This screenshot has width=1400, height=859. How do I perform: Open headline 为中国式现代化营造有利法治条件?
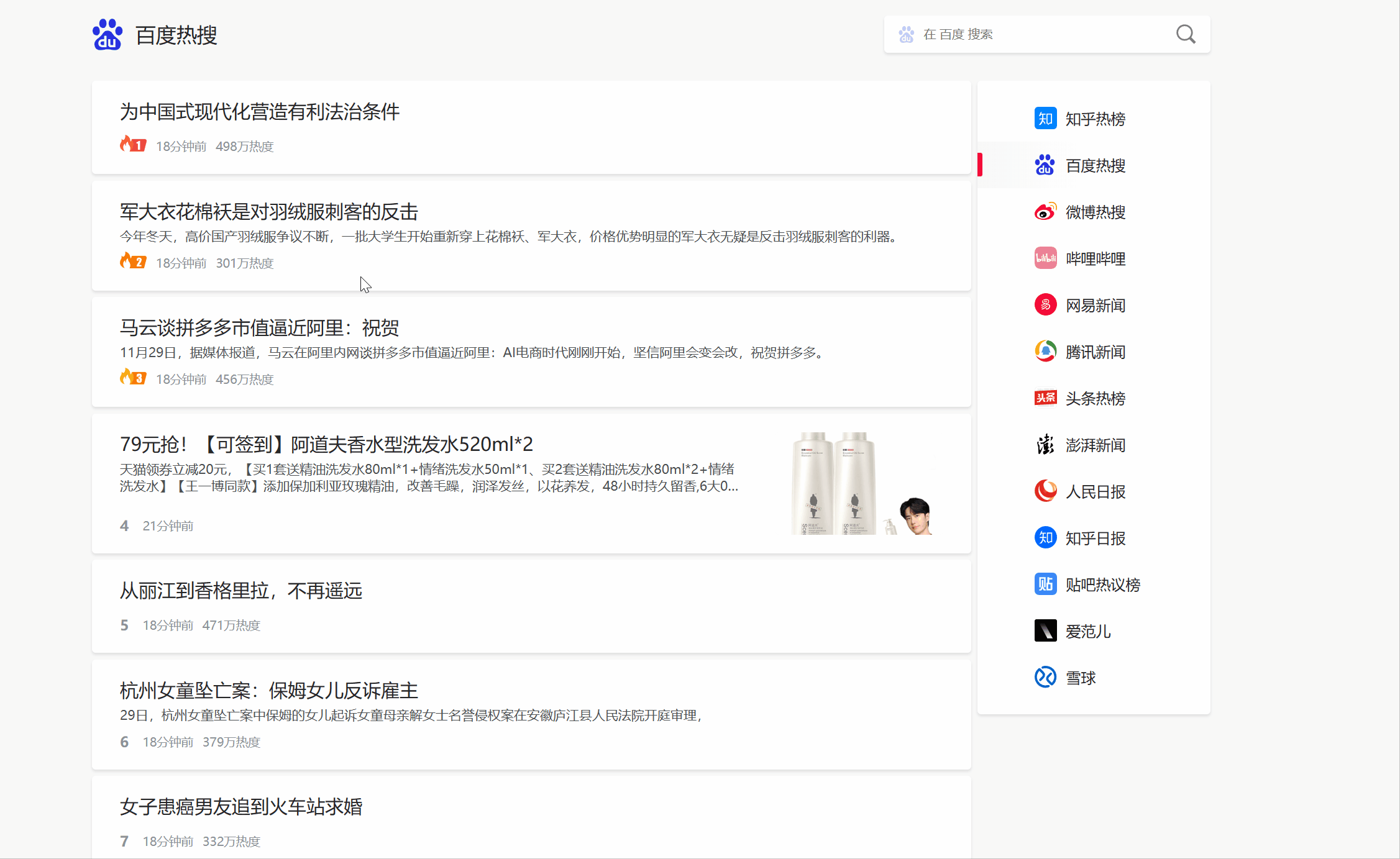260,112
